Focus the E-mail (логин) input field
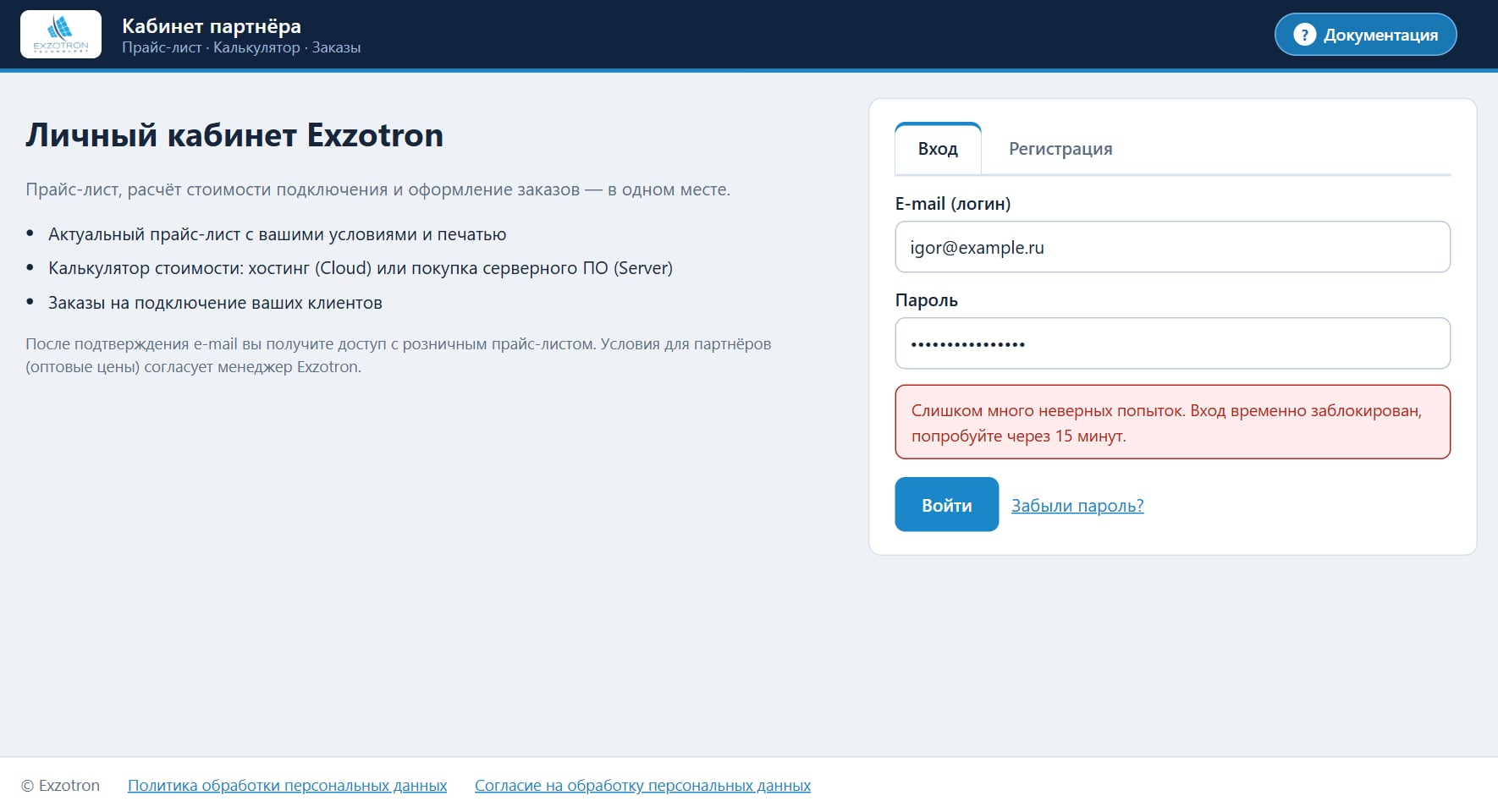Viewport: 1498px width, 812px height. (1172, 247)
